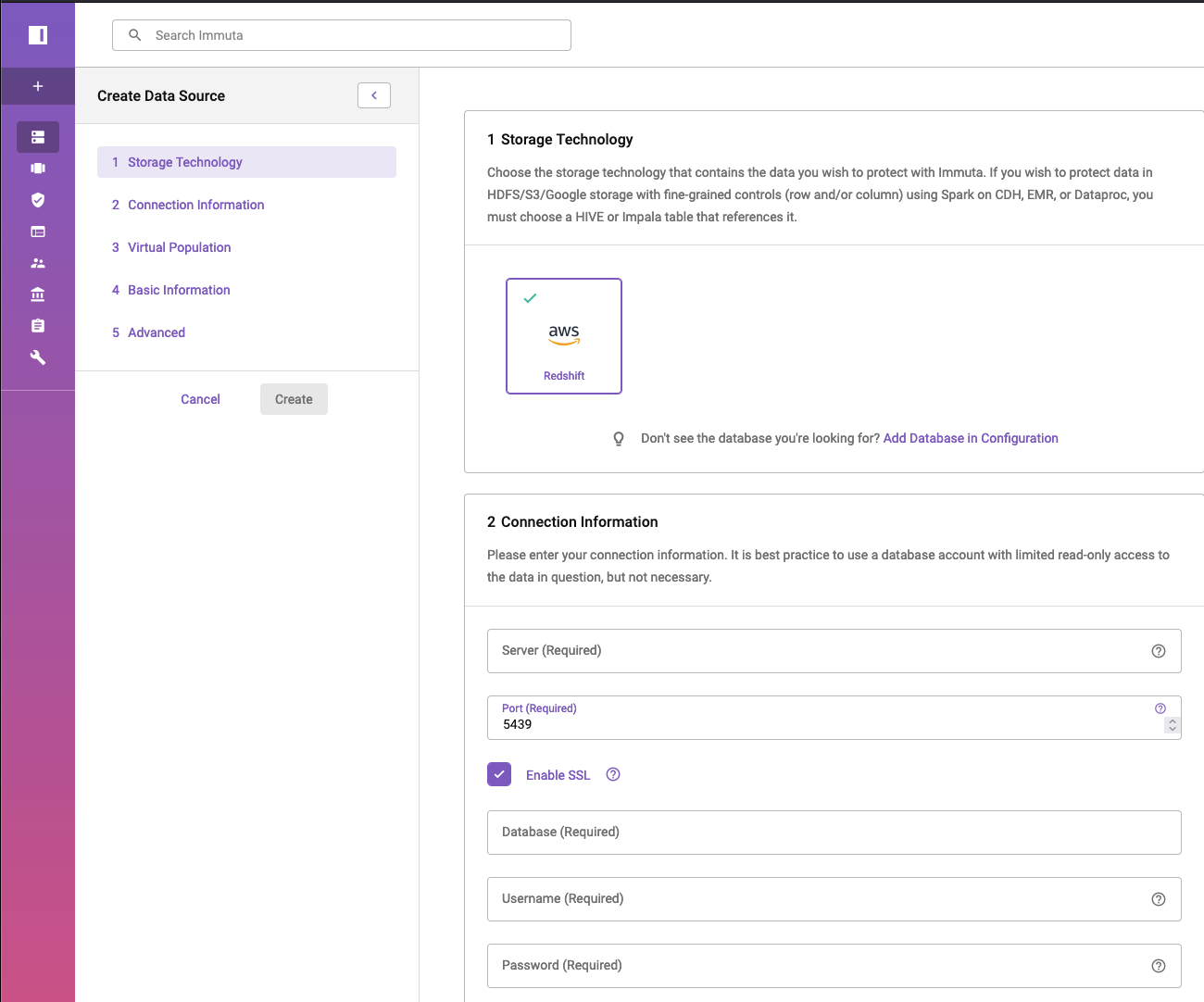The width and height of the screenshot is (1204, 1002).
Task: Click the Port field stepper arrows
Action: pos(1173,725)
